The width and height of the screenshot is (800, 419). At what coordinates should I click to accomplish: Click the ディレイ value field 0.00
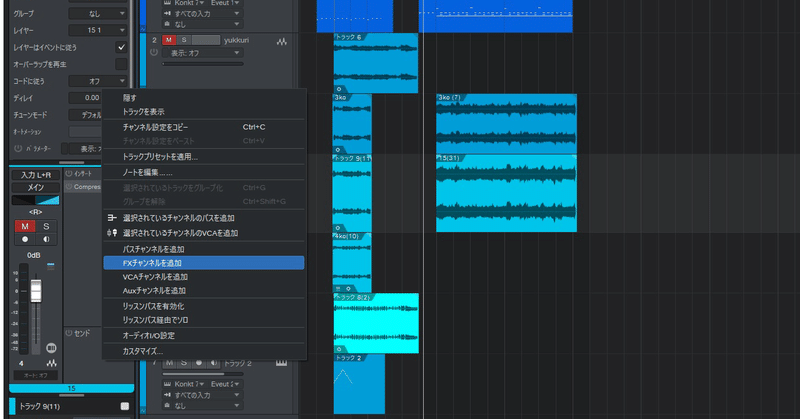tap(86, 97)
